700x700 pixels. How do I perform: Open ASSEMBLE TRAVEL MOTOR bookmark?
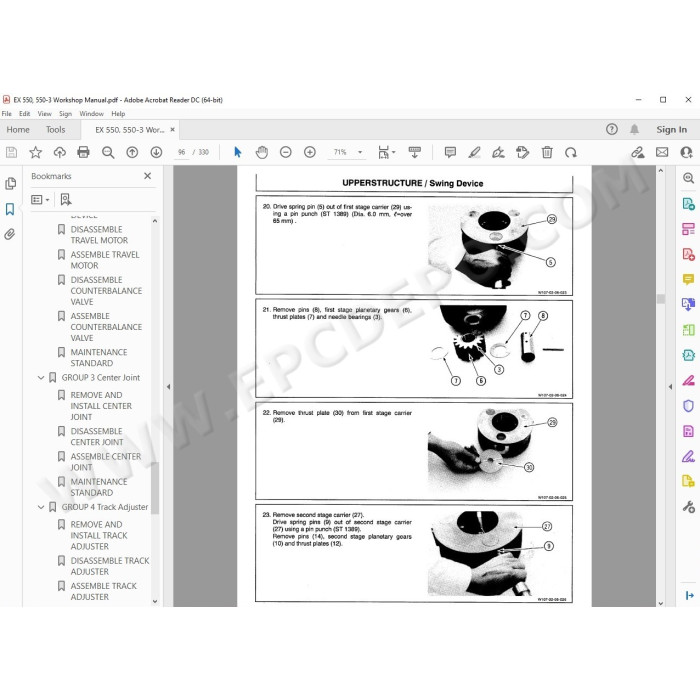(104, 260)
